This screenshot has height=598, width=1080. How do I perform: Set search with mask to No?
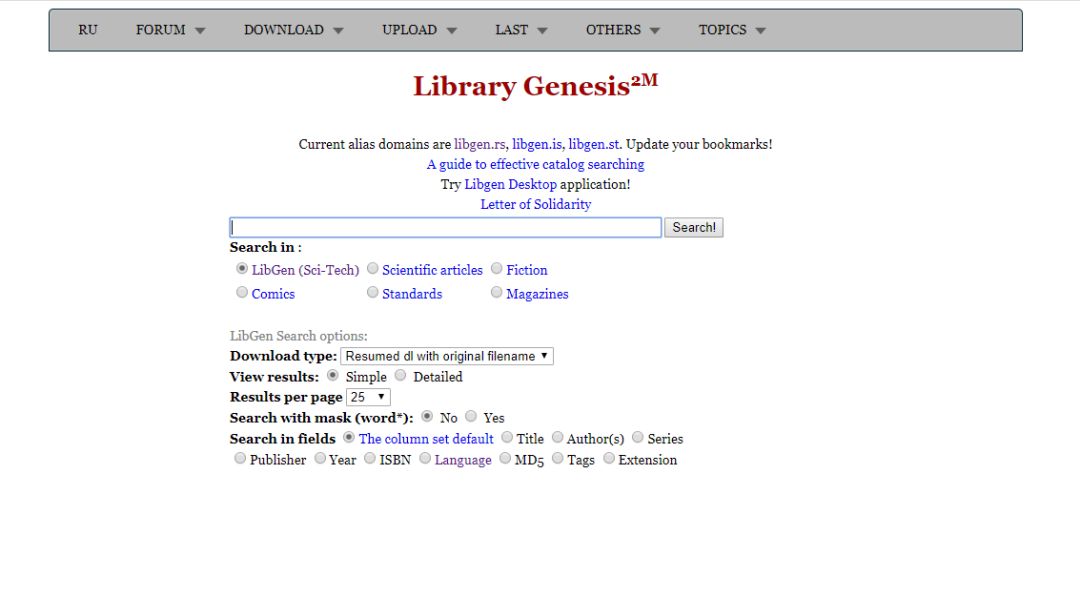(x=427, y=416)
